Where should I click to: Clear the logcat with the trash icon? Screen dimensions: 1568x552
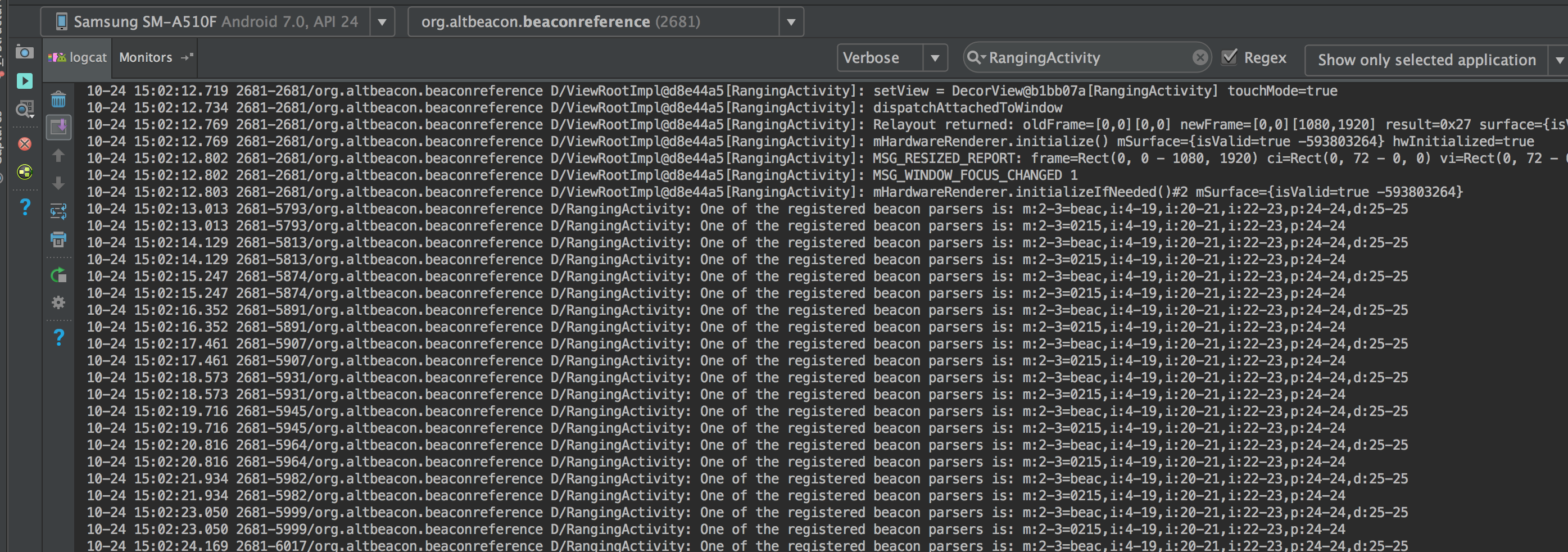[58, 100]
